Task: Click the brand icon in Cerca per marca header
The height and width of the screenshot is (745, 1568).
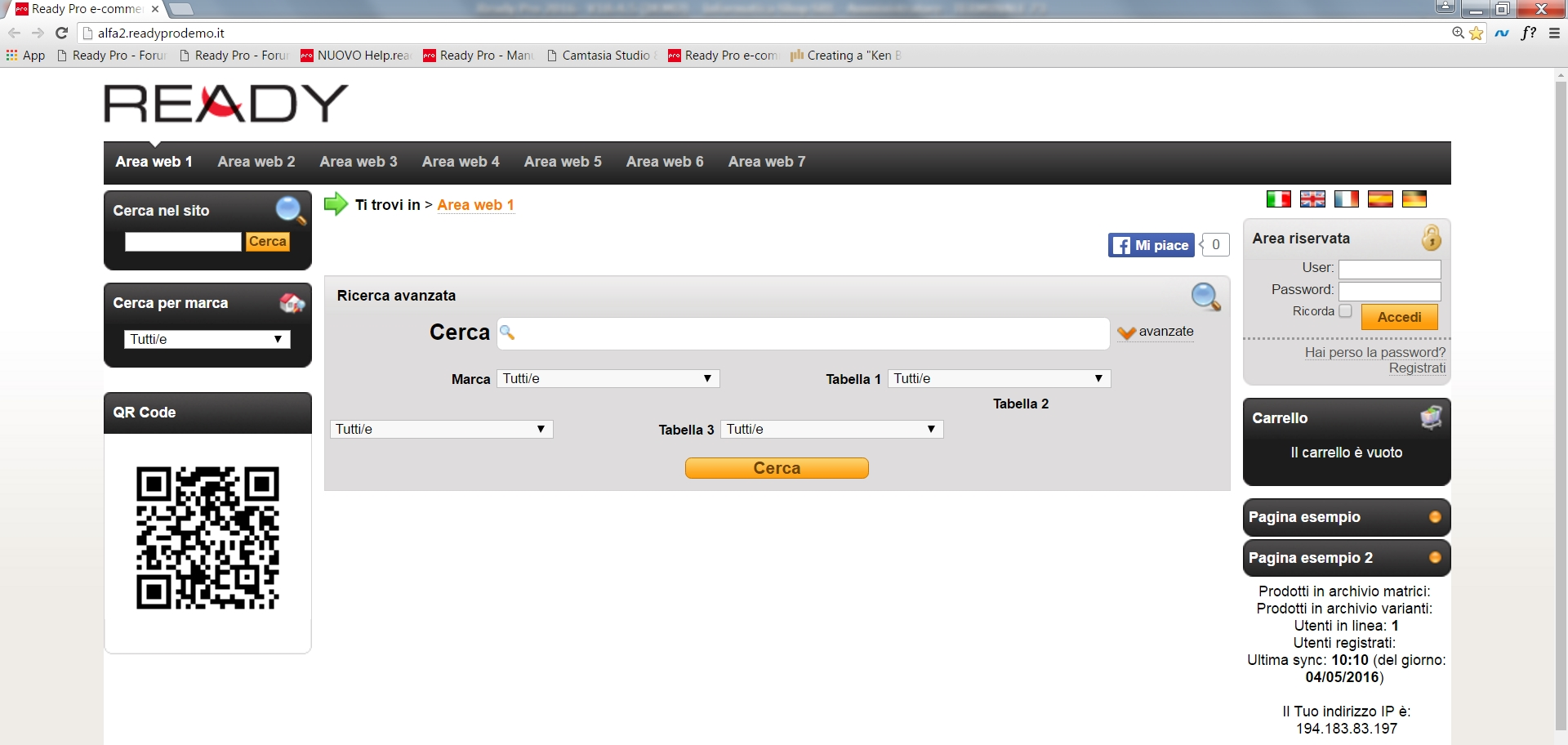Action: tap(292, 302)
